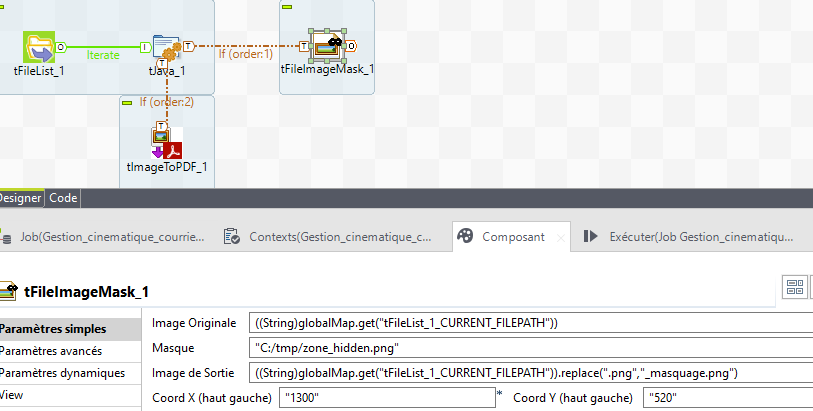Open the Job(Gestion_cinematique) view tab
The height and width of the screenshot is (411, 813).
pyautogui.click(x=110, y=237)
